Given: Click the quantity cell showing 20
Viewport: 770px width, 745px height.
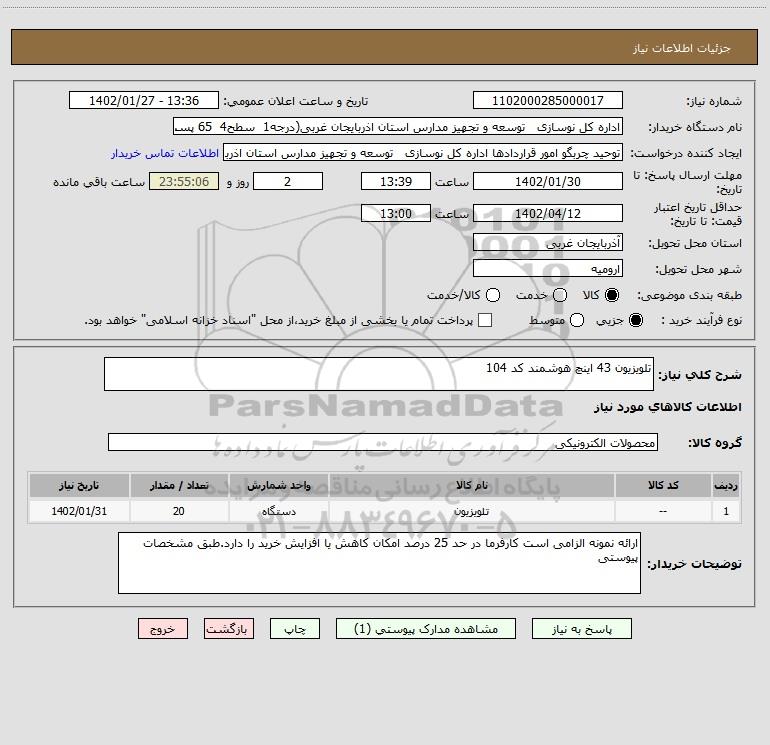Looking at the screenshot, I should coord(179,511).
